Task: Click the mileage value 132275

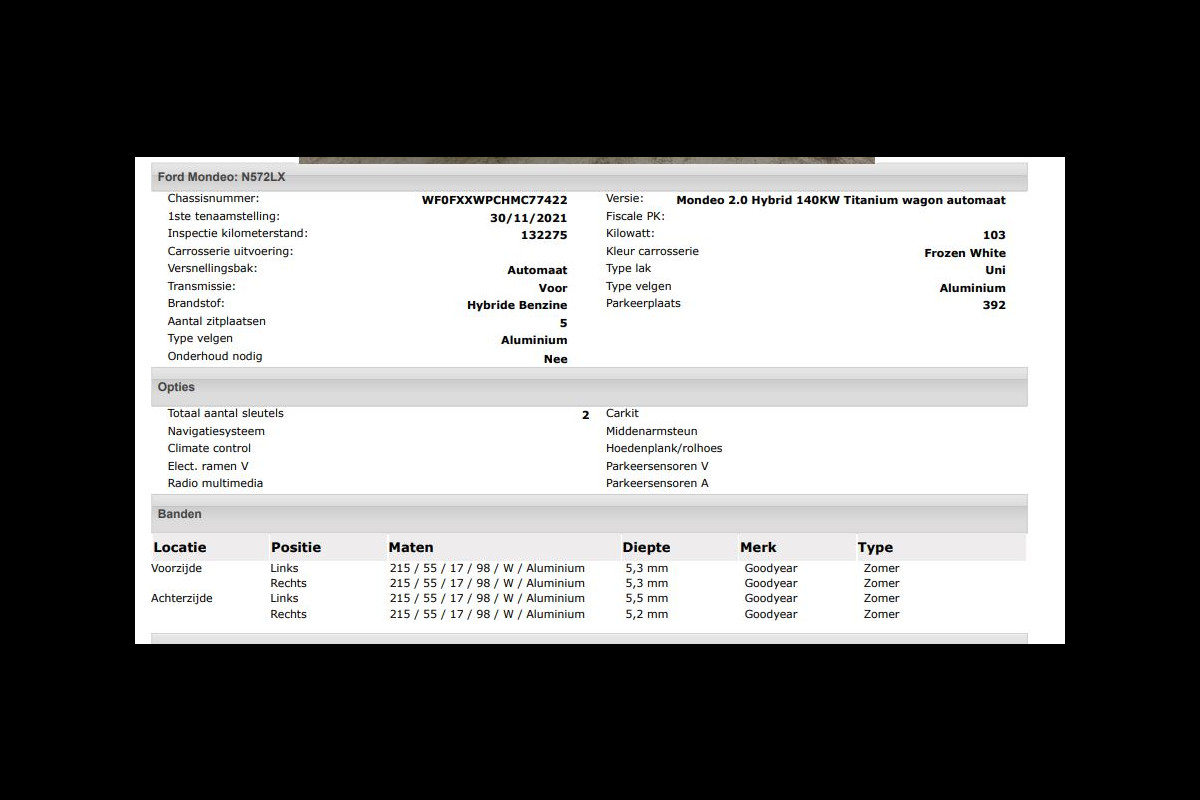Action: tap(543, 235)
